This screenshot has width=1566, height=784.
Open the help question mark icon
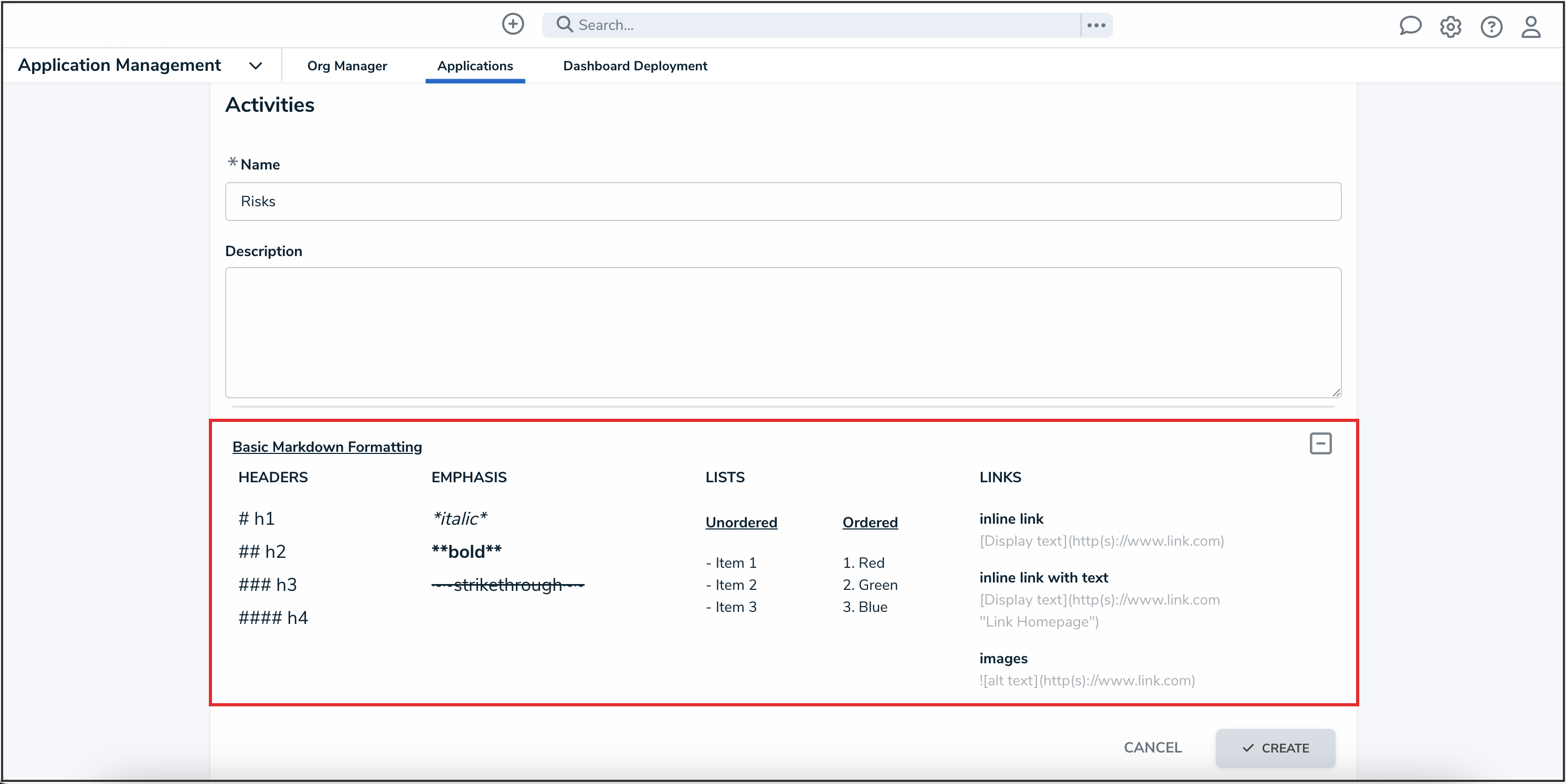(1491, 27)
